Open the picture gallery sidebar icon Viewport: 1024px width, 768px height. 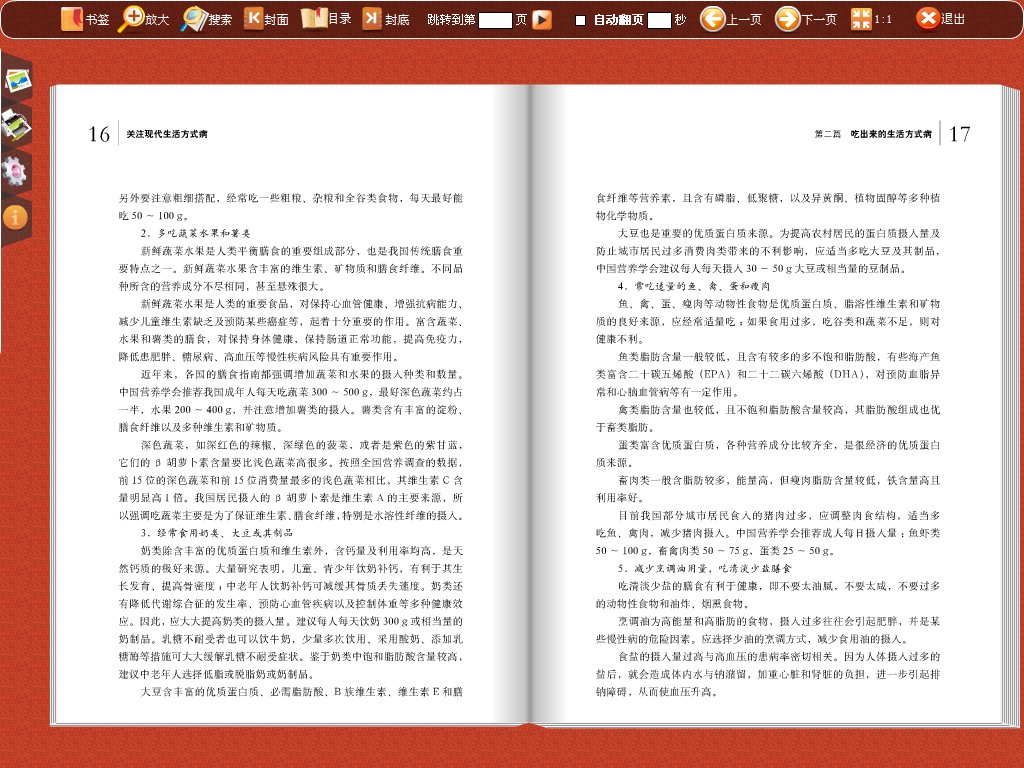[x=18, y=80]
